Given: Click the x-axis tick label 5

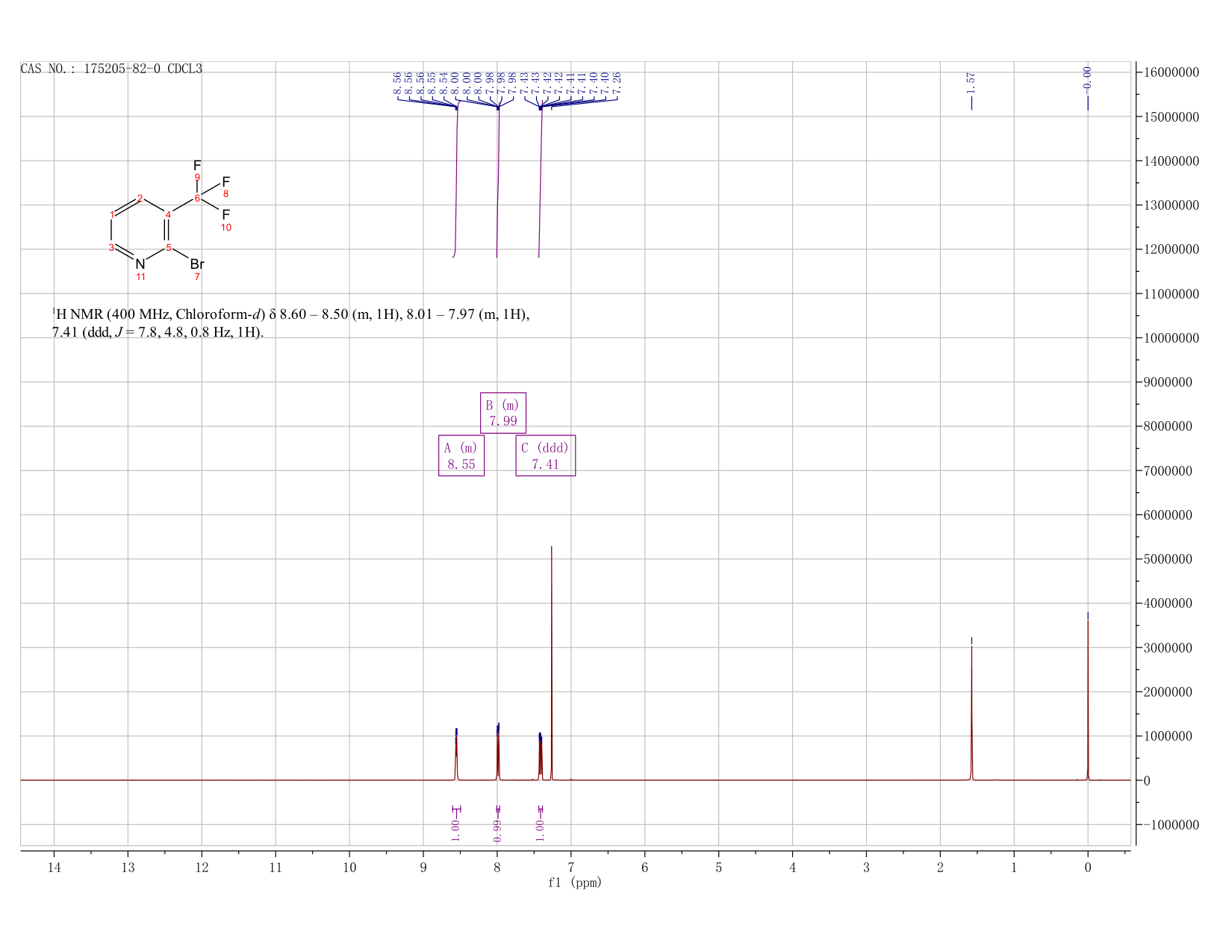Looking at the screenshot, I should point(718,867).
